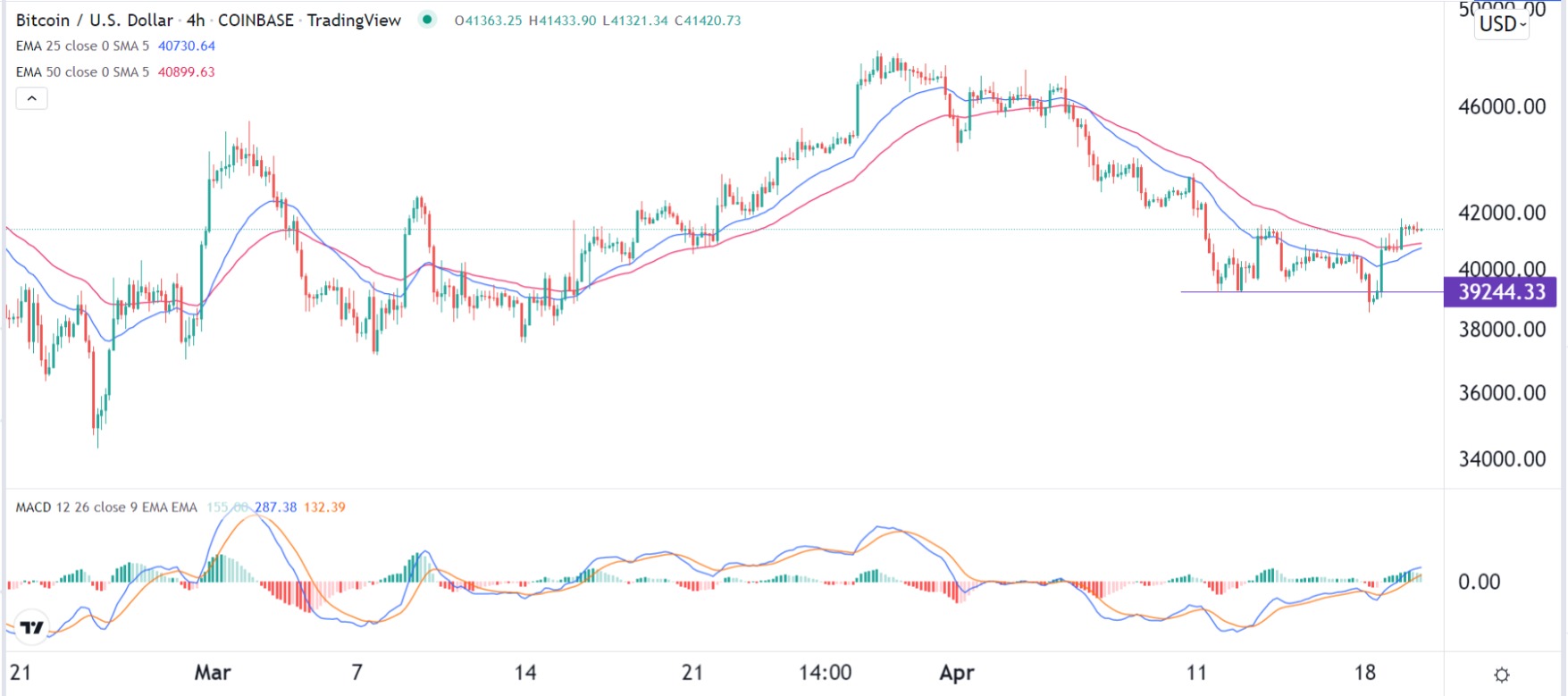The width and height of the screenshot is (1568, 696).
Task: Collapse the indicator legend with caret button
Action: click(31, 98)
